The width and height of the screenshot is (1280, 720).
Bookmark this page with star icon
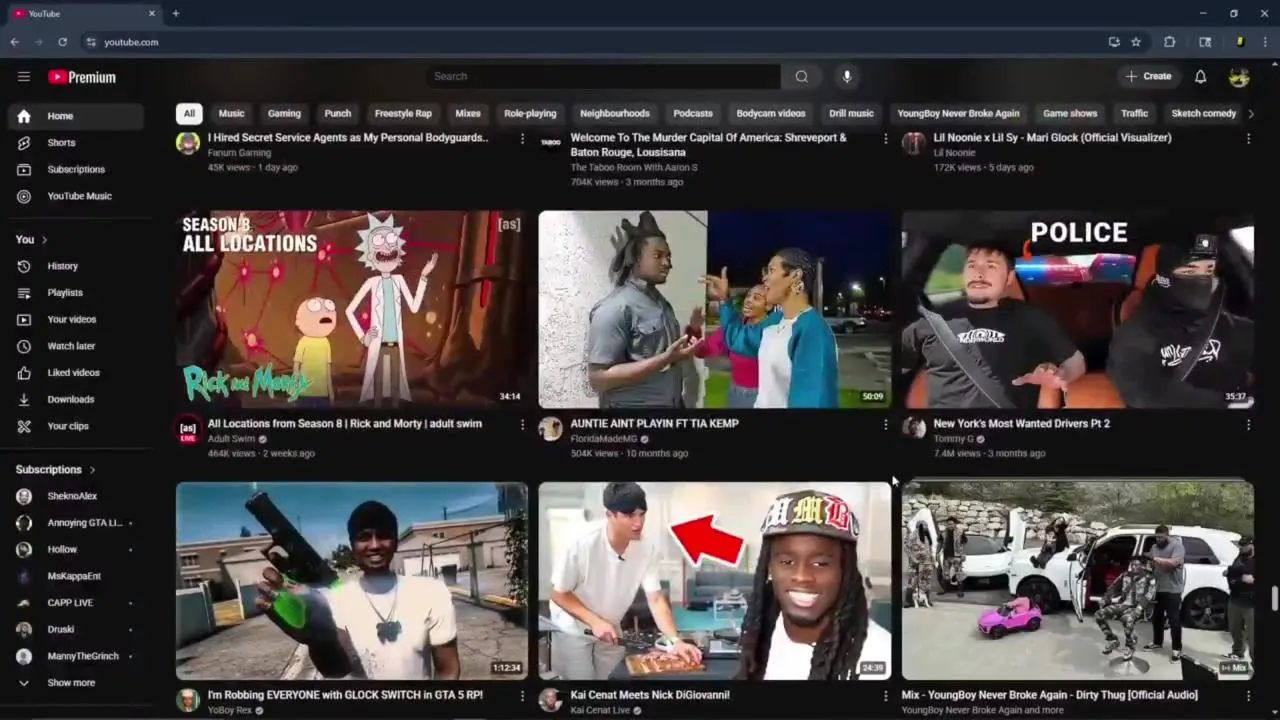(x=1136, y=42)
